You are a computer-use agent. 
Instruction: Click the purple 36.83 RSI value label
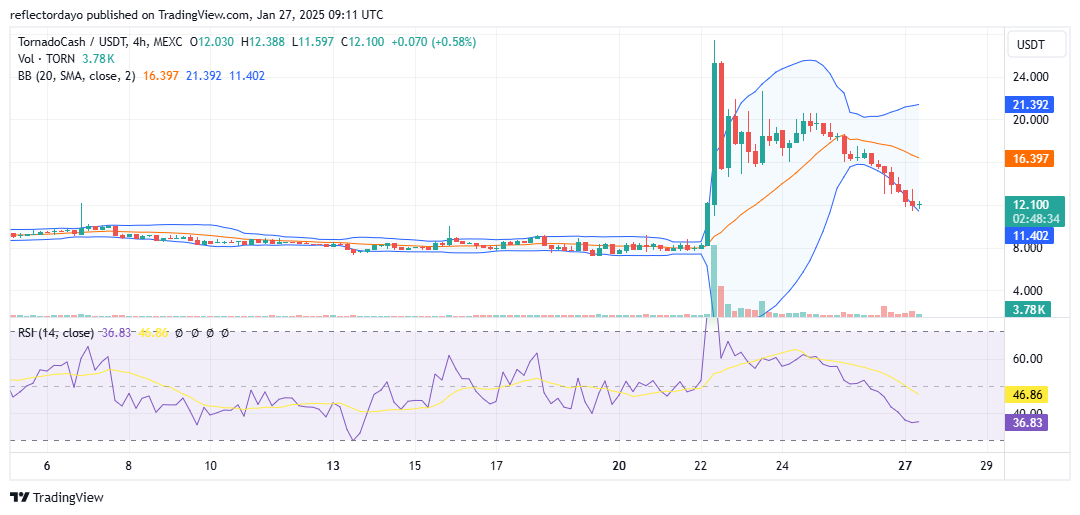pyautogui.click(x=1028, y=422)
